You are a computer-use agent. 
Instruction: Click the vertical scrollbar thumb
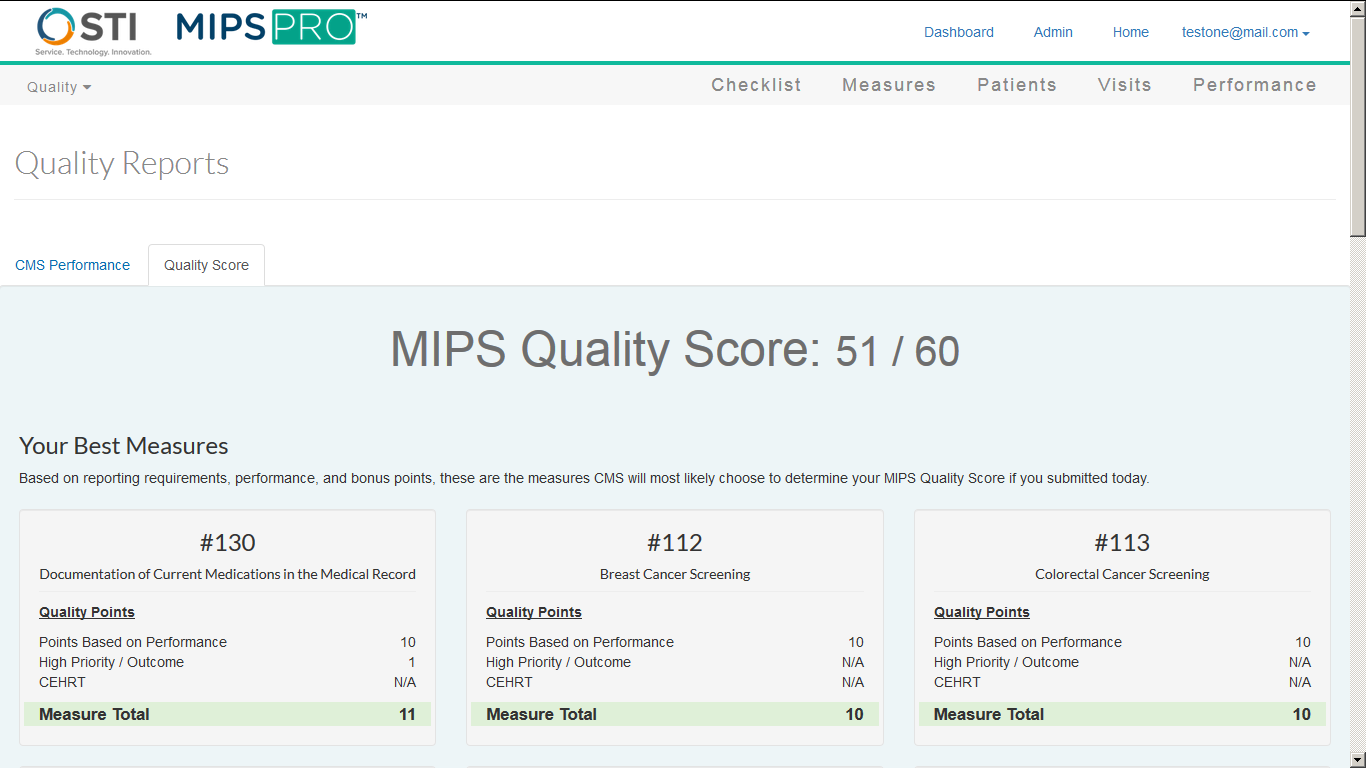click(1357, 125)
